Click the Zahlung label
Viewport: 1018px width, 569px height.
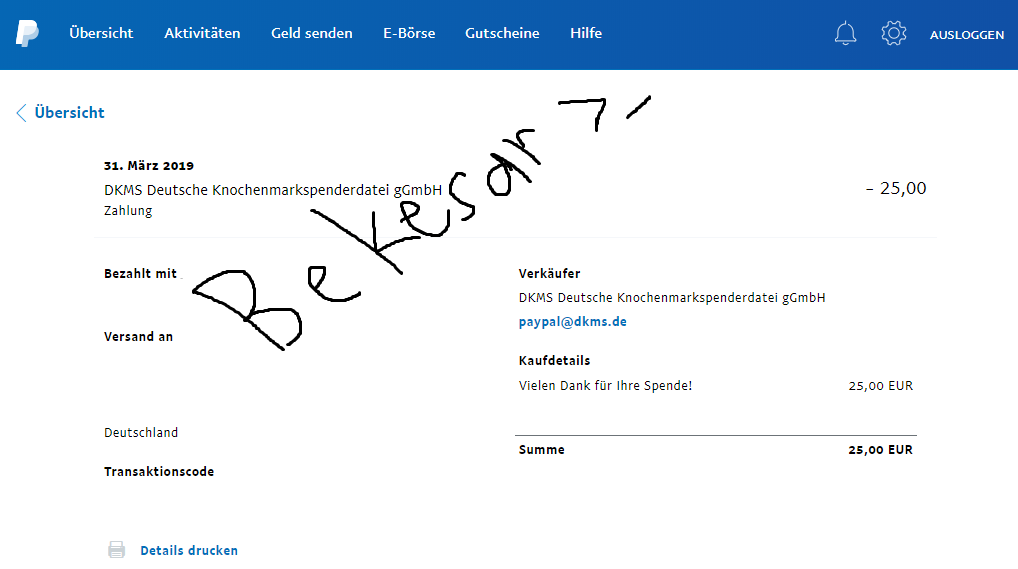click(128, 210)
